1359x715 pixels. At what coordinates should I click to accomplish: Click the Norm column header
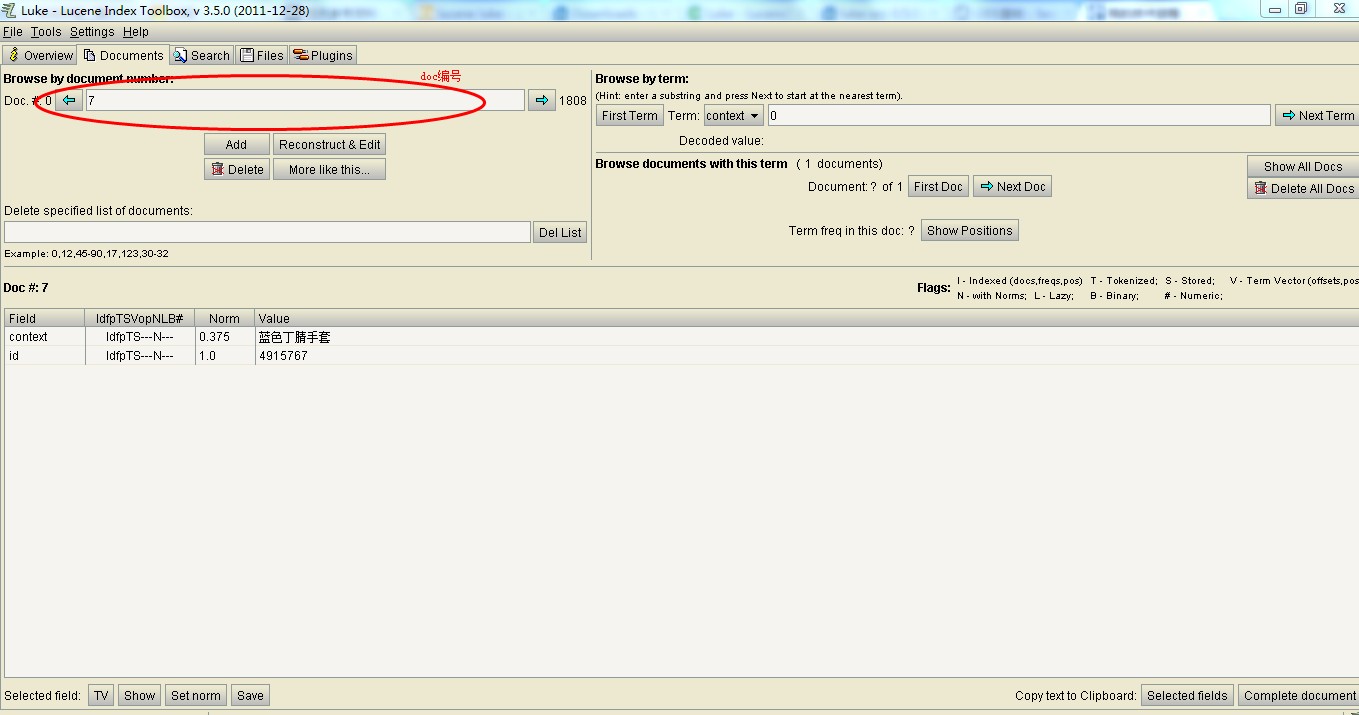tap(225, 318)
